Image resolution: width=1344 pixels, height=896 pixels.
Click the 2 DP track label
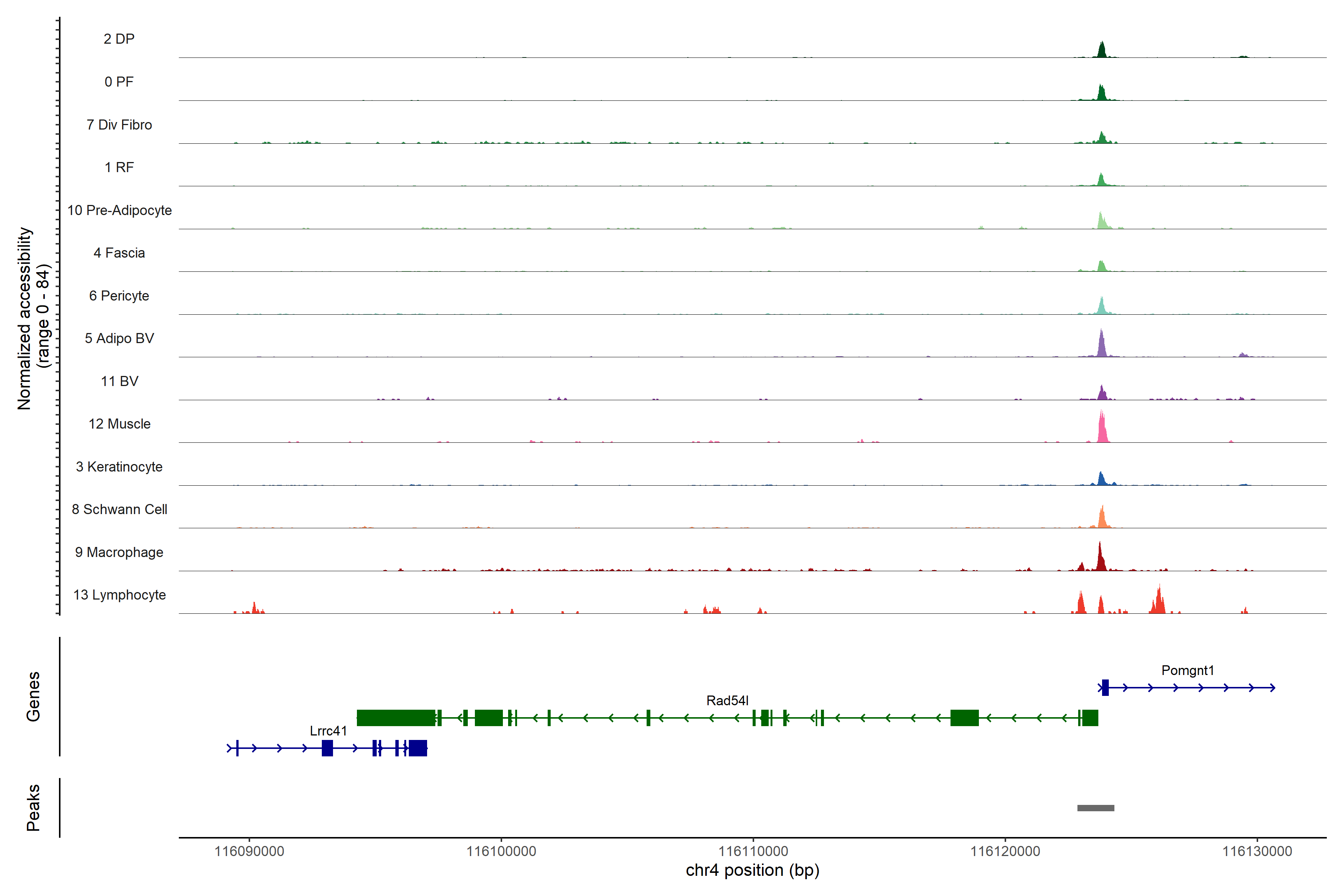pos(119,39)
